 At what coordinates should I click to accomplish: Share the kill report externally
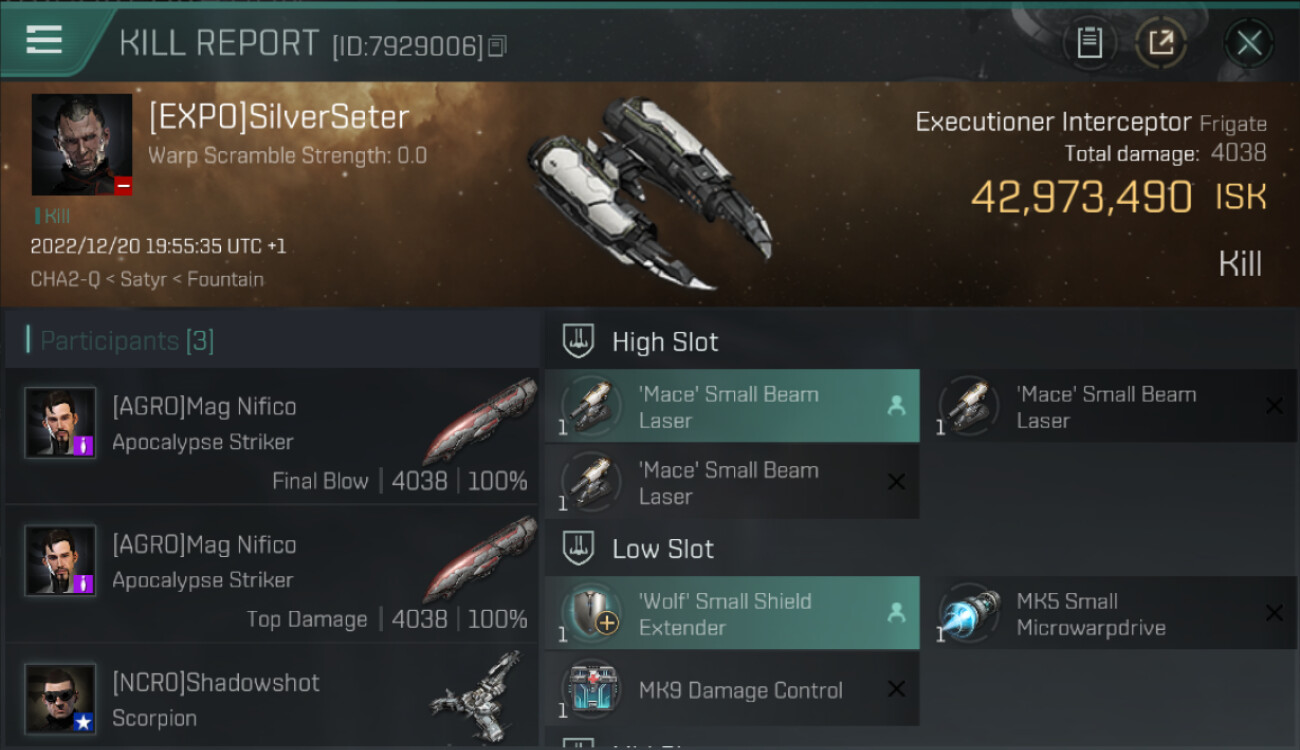click(1161, 43)
